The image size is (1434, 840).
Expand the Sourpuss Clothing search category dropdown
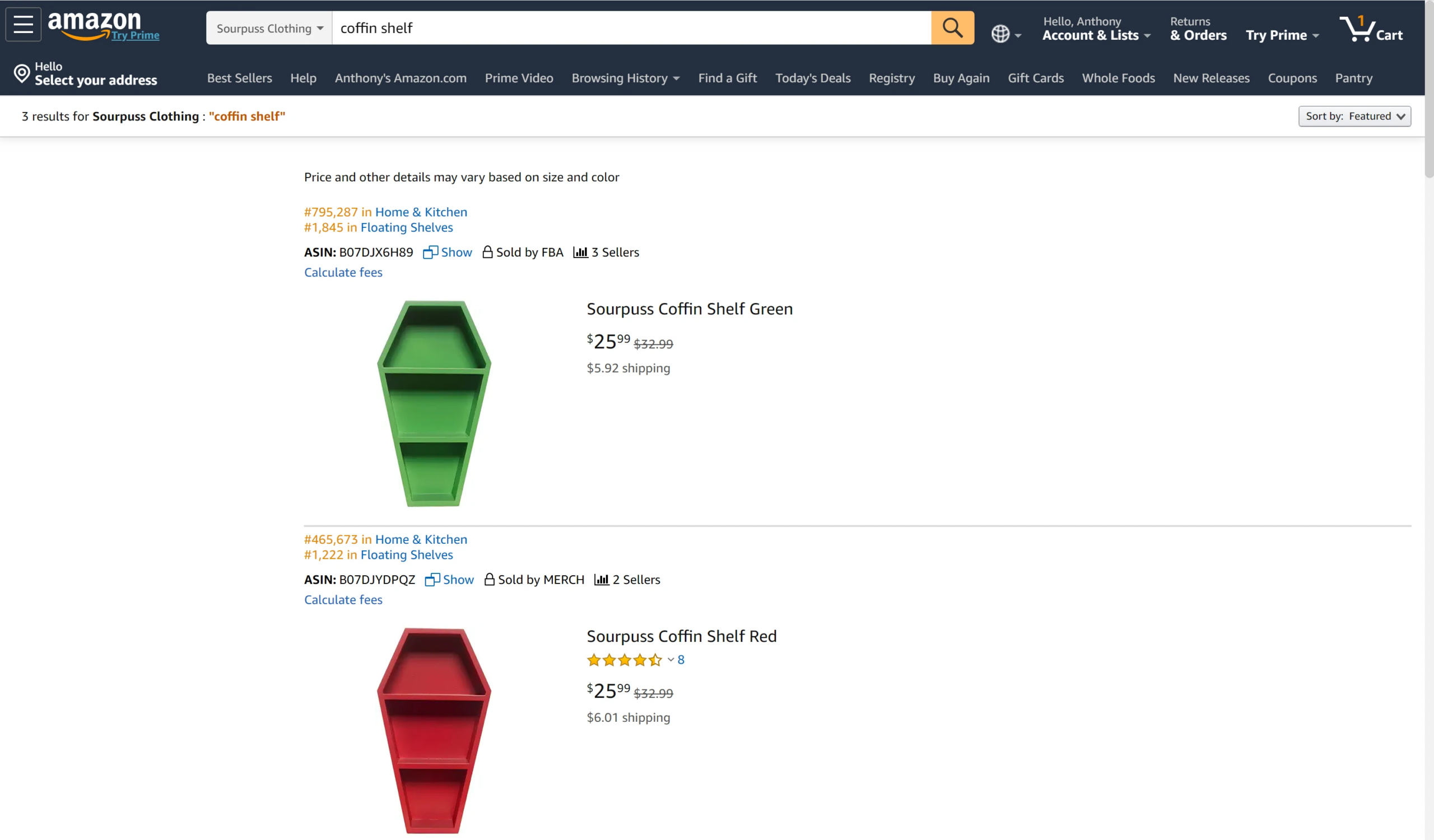tap(269, 29)
